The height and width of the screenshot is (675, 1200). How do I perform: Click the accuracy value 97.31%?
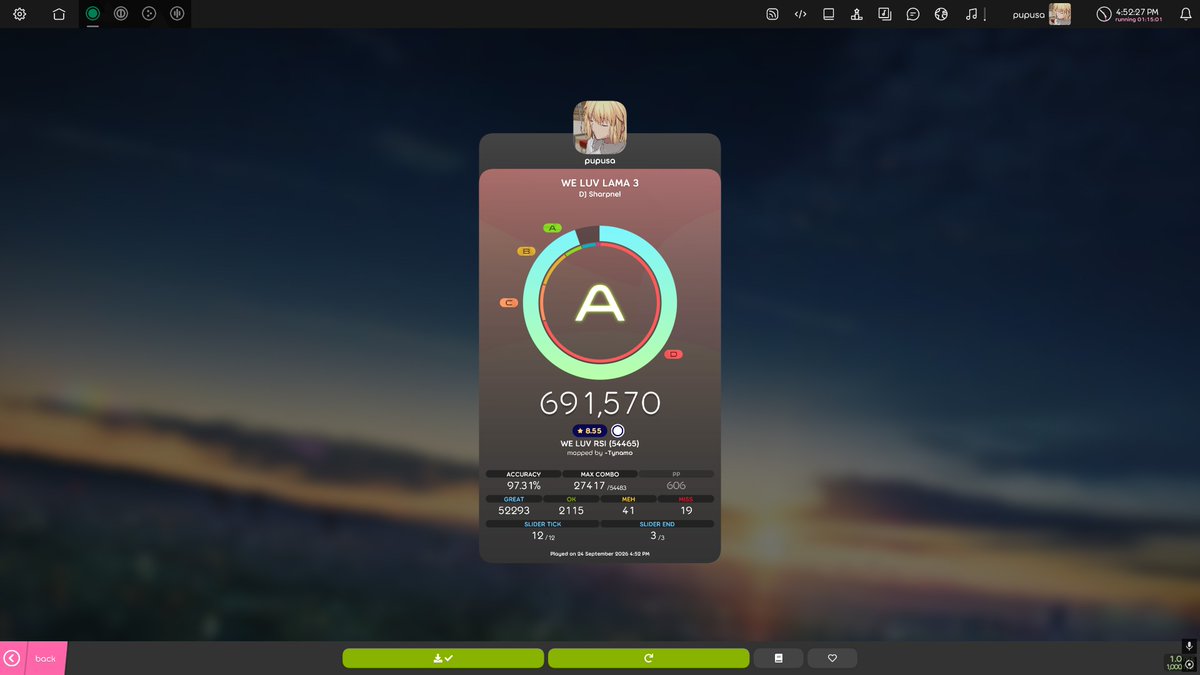coord(524,485)
